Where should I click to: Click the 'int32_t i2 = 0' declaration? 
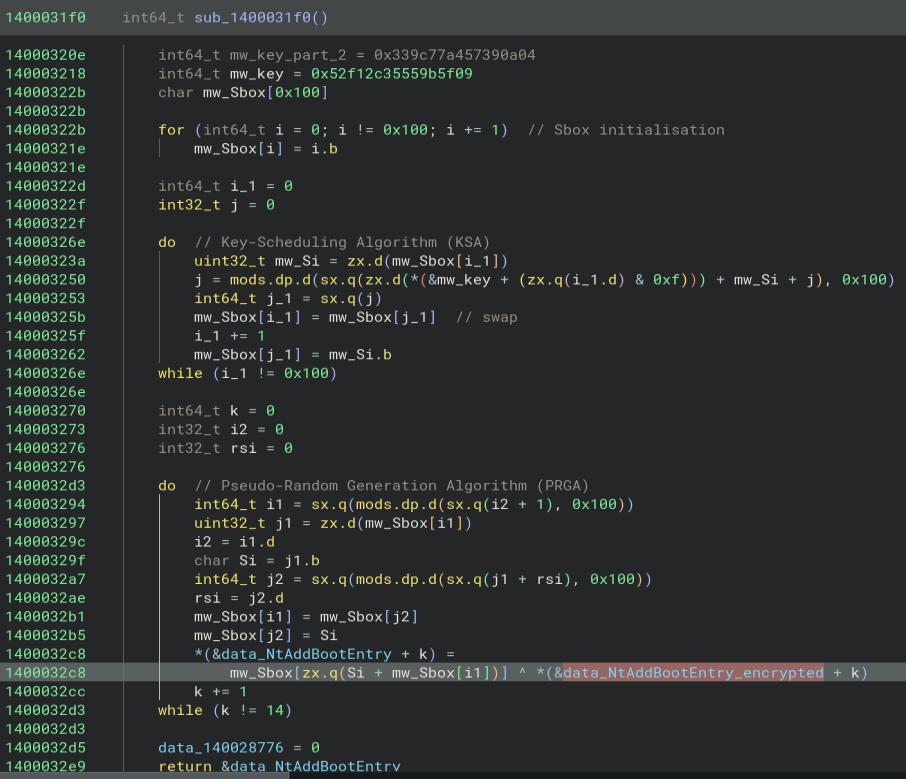[221, 429]
